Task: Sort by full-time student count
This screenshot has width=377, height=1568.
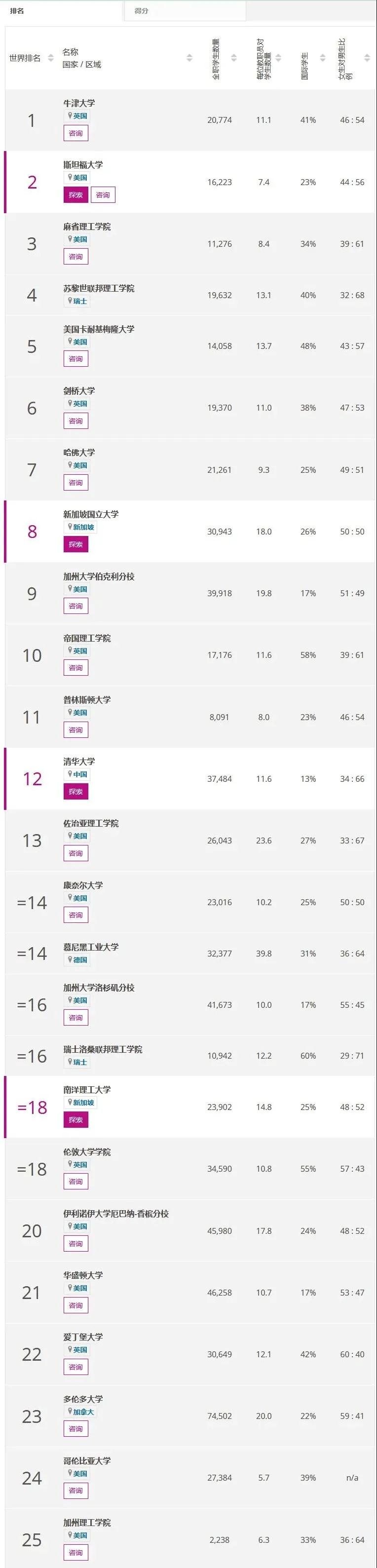Action: 234,58
